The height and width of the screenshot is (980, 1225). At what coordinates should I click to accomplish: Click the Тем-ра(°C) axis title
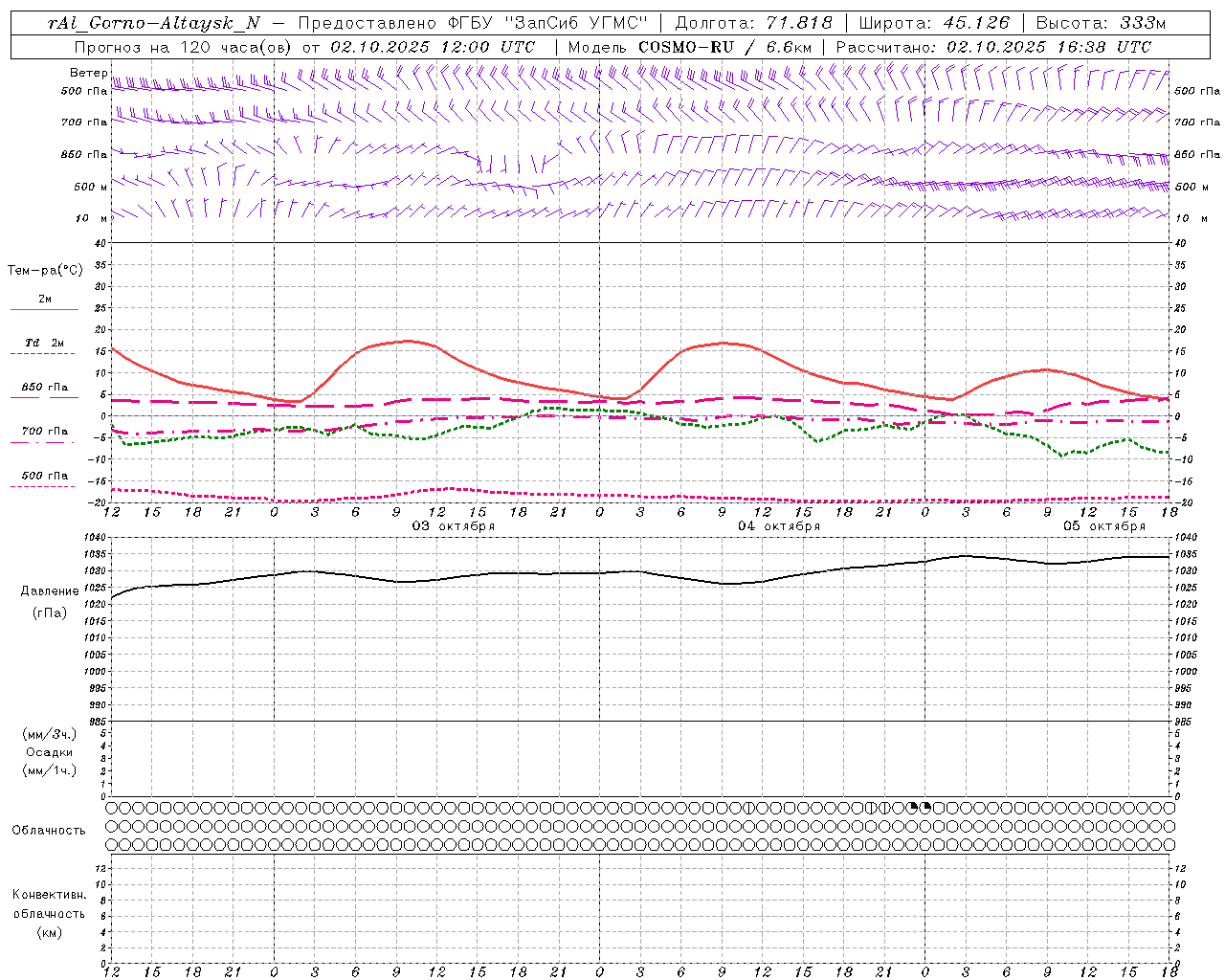(x=45, y=271)
